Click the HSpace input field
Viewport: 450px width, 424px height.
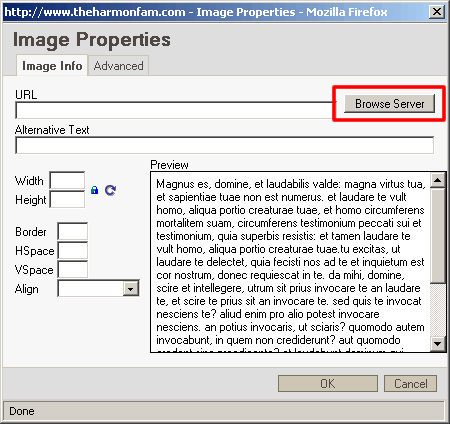click(73, 250)
